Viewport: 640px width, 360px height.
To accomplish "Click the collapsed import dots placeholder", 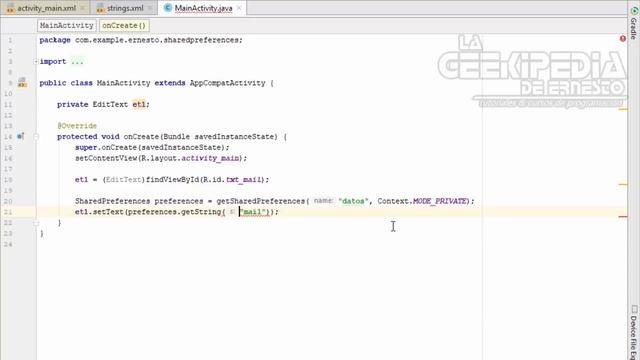I will pos(77,62).
